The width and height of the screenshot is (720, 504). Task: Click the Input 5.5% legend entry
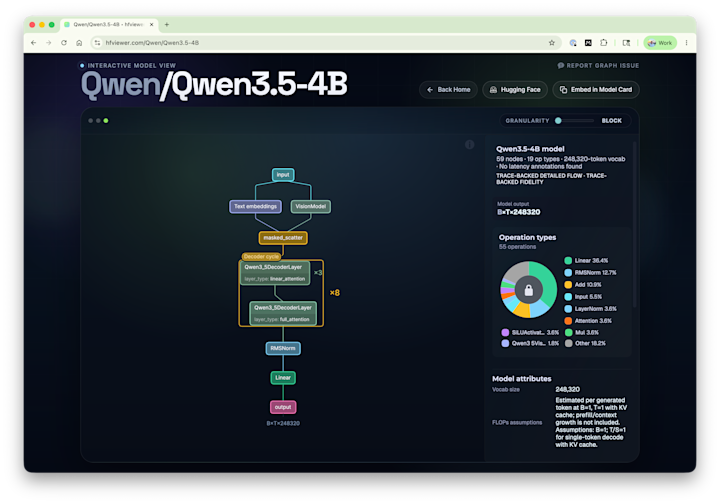point(583,297)
